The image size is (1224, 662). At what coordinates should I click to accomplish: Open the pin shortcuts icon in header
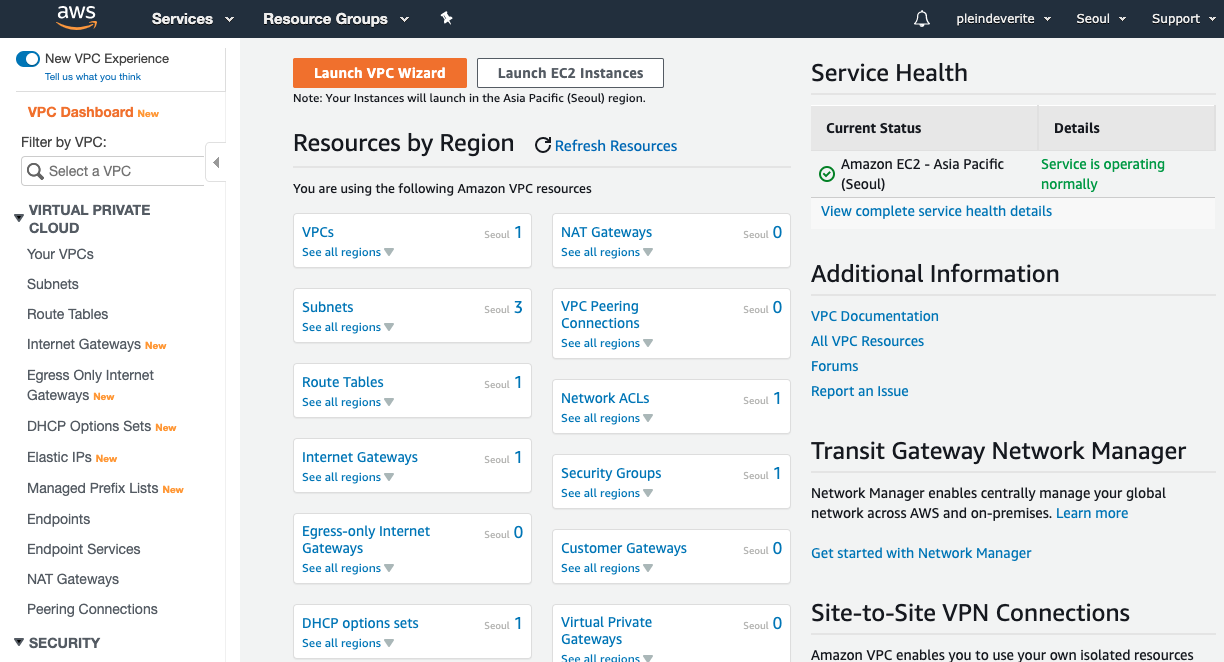[x=446, y=18]
